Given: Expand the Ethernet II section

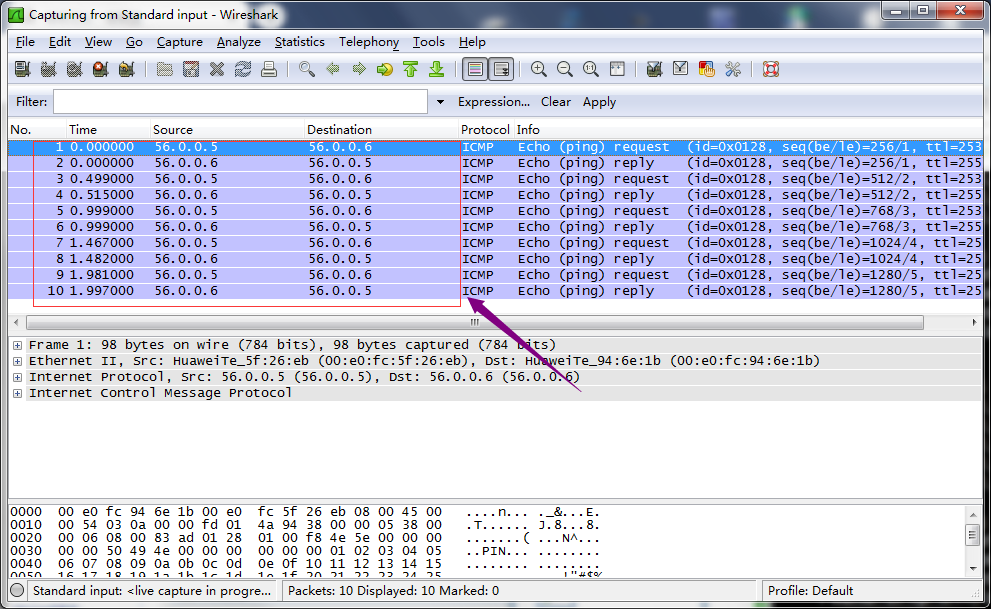Looking at the screenshot, I should click(18, 361).
